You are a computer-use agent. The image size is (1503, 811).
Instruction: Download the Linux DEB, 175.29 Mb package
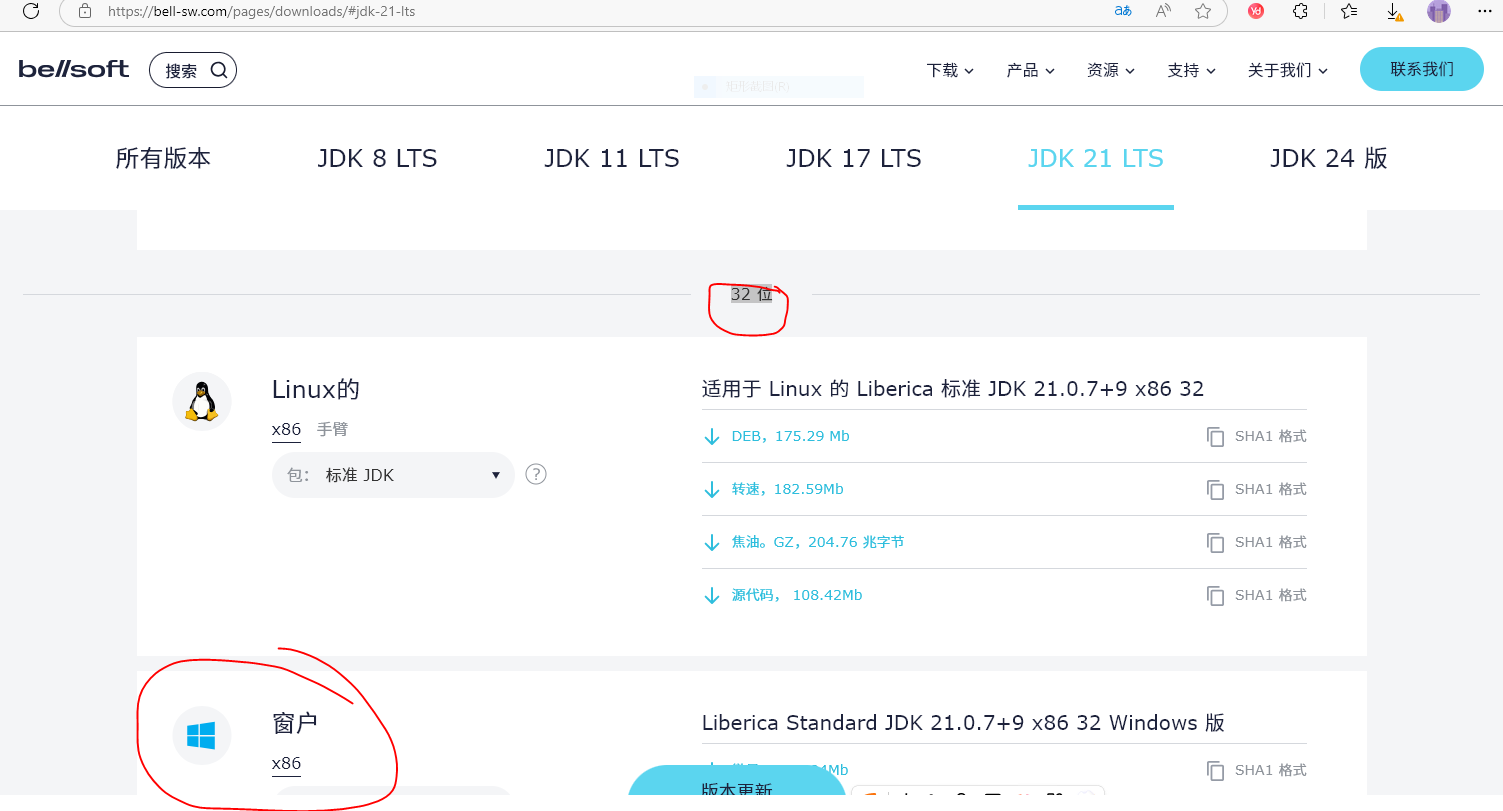(x=790, y=436)
